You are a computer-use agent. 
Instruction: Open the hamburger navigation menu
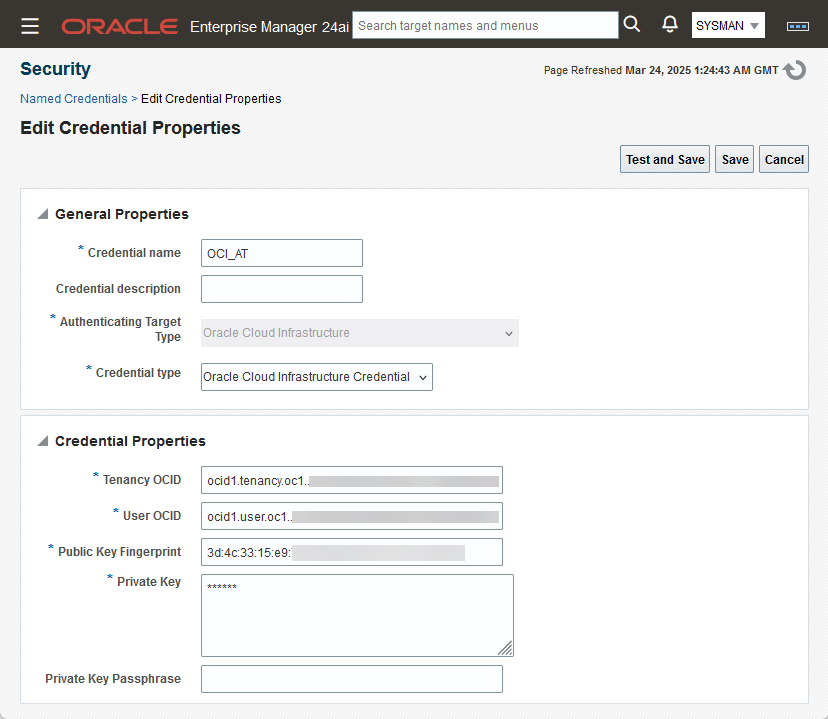30,25
